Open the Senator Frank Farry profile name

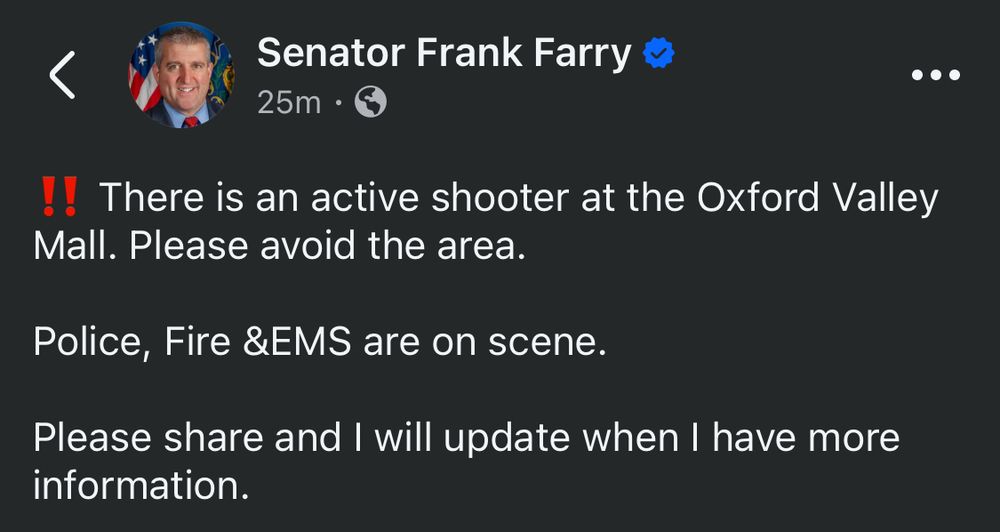[x=444, y=53]
